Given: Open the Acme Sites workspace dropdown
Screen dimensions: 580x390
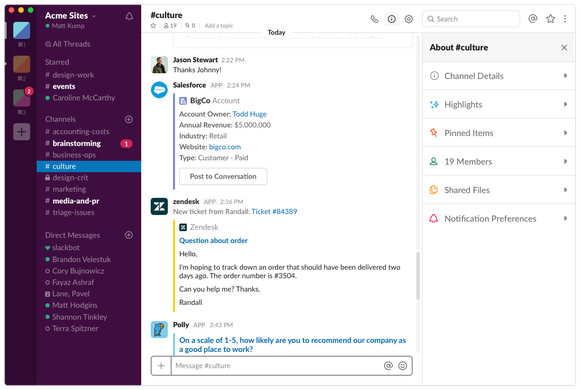Looking at the screenshot, I should pos(70,16).
